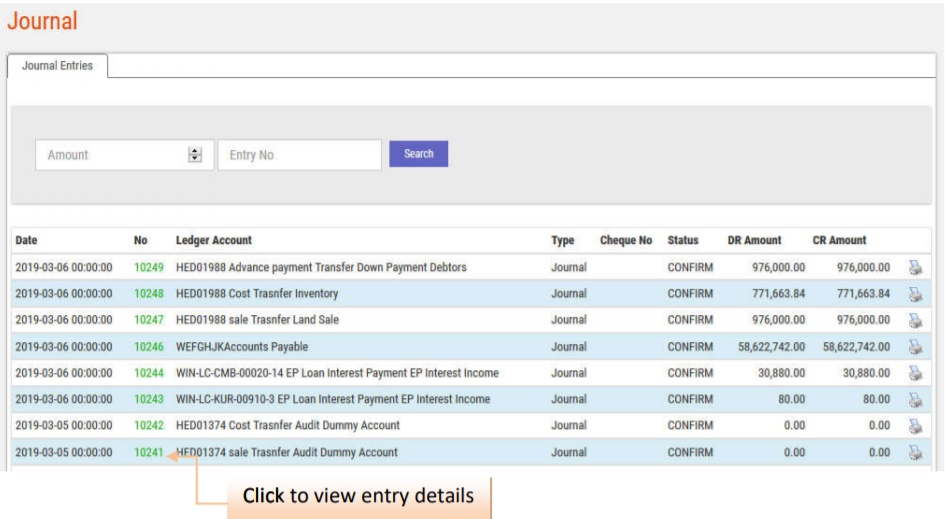Select entry link 10242

click(x=148, y=426)
